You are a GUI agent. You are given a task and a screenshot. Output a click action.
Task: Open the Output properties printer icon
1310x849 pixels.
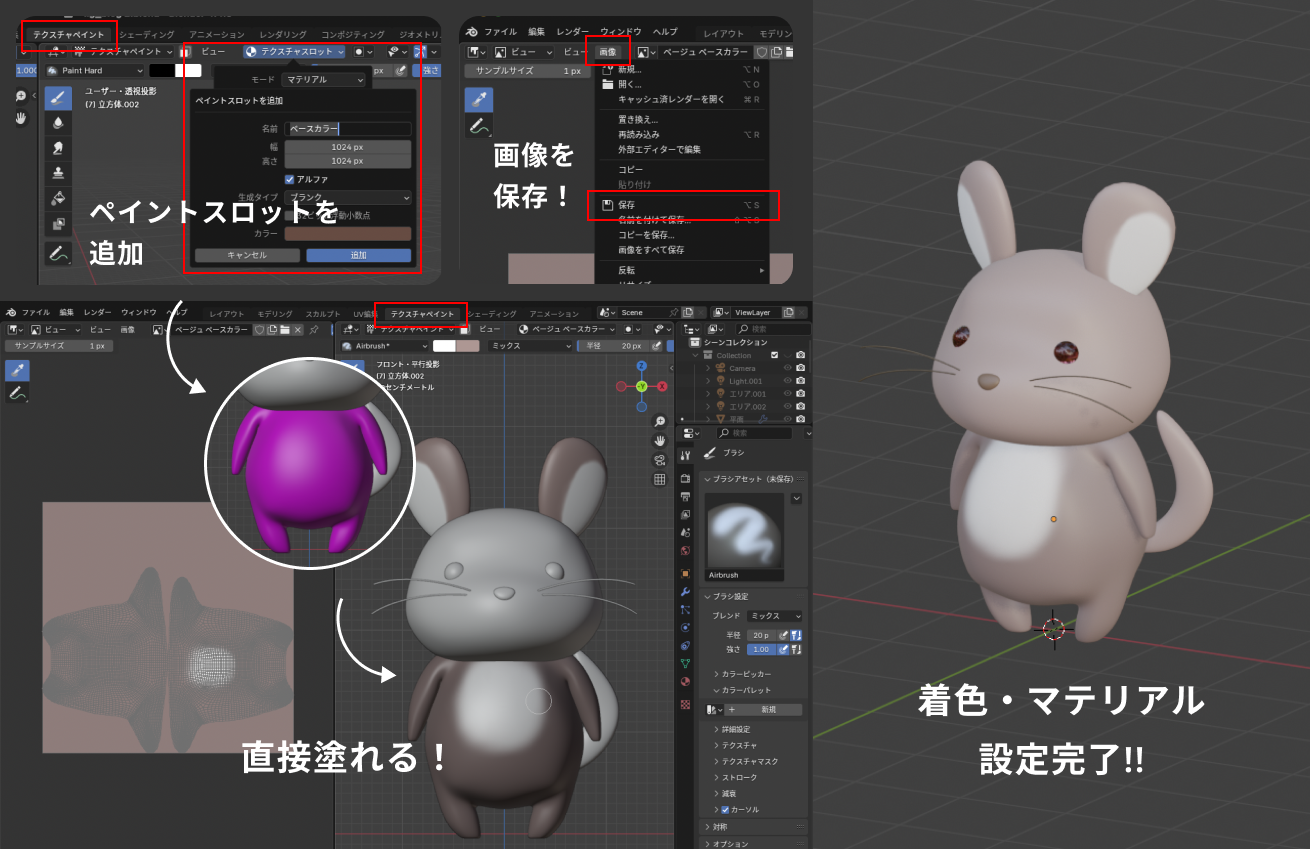685,496
